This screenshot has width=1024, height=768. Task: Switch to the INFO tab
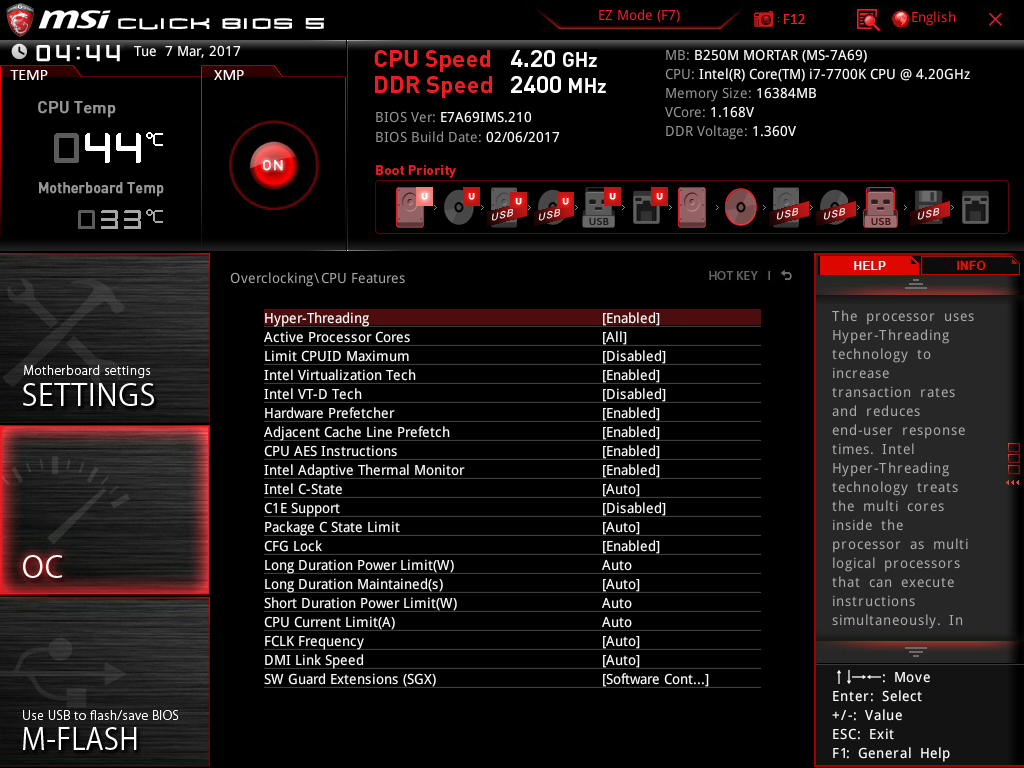969,265
